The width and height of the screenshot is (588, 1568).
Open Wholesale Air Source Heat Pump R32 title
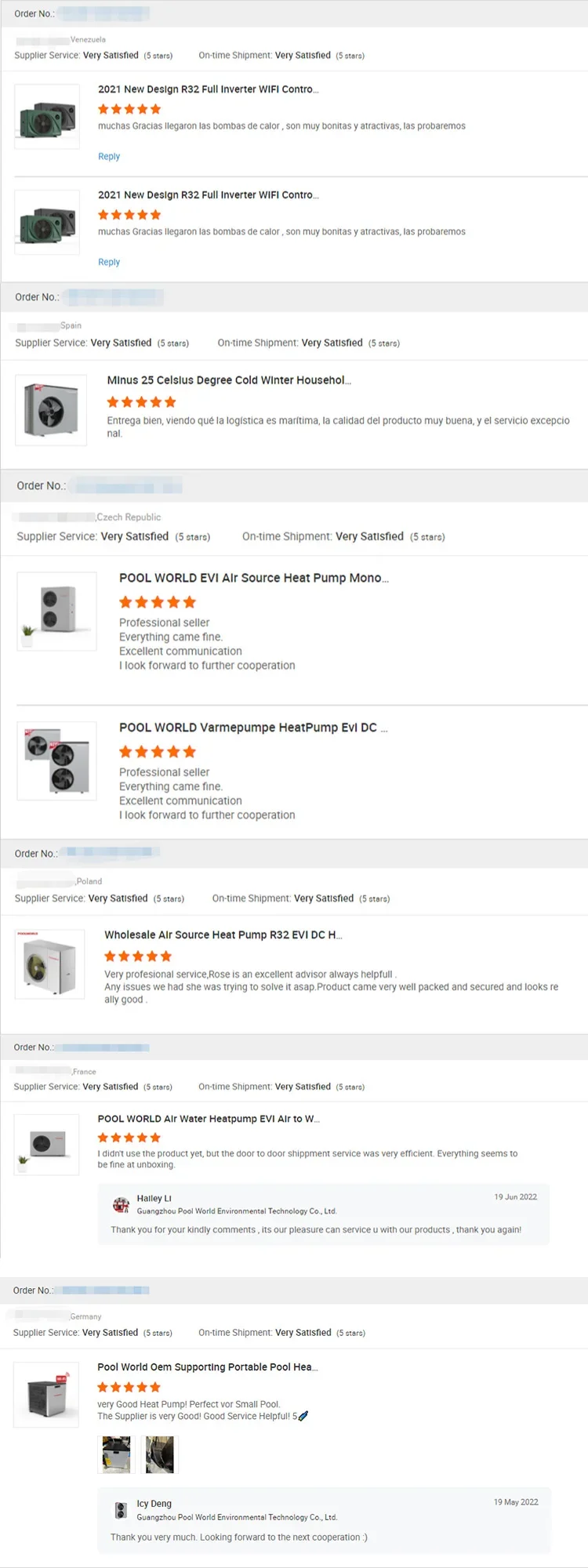tap(223, 935)
